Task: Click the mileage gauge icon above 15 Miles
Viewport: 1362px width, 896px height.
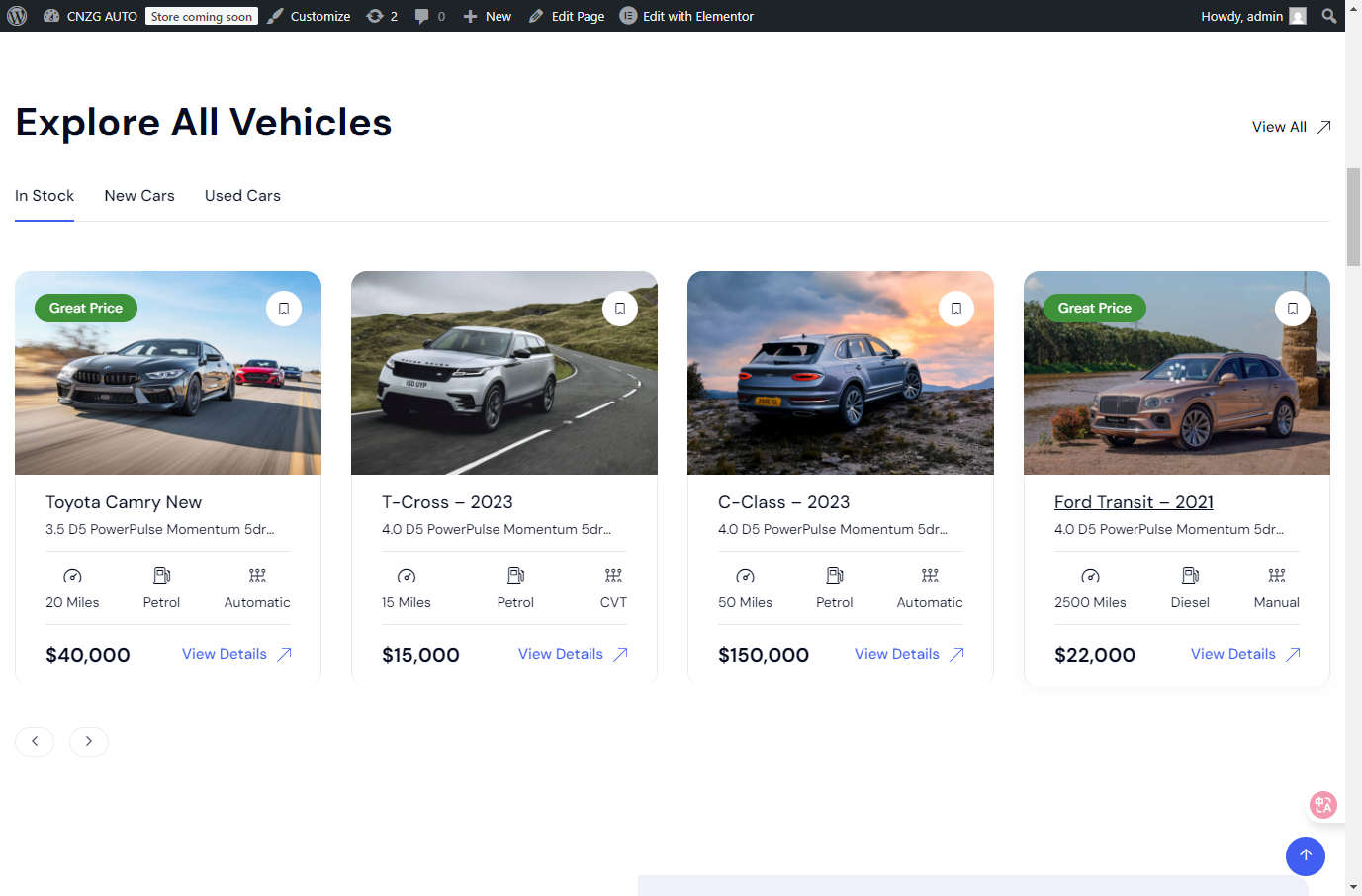Action: coord(407,576)
